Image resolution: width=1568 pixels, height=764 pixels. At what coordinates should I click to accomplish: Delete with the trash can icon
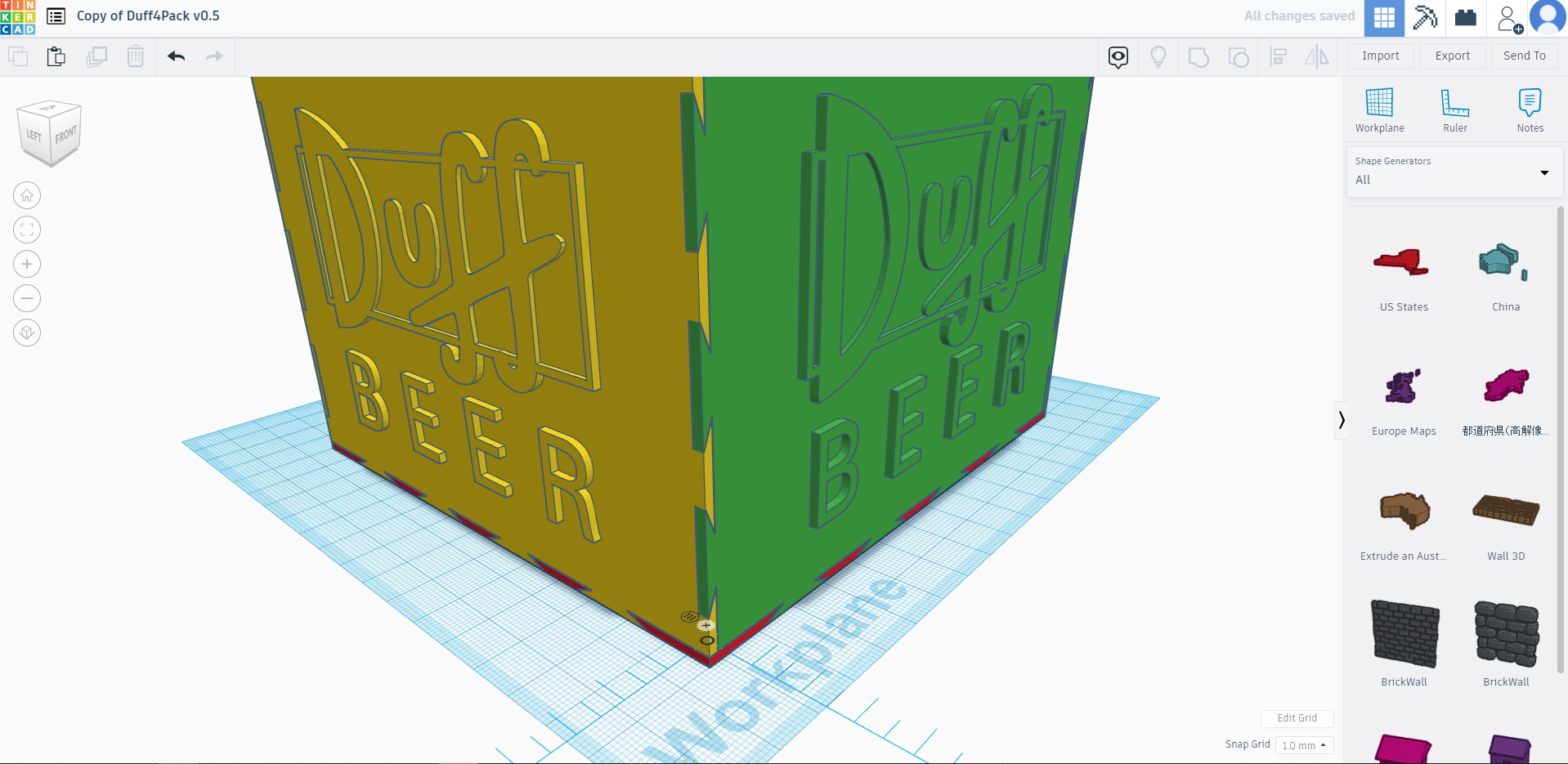[x=135, y=56]
